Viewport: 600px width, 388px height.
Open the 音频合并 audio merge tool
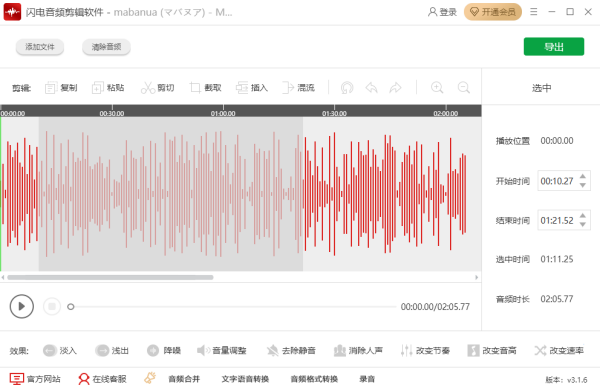[x=184, y=379]
